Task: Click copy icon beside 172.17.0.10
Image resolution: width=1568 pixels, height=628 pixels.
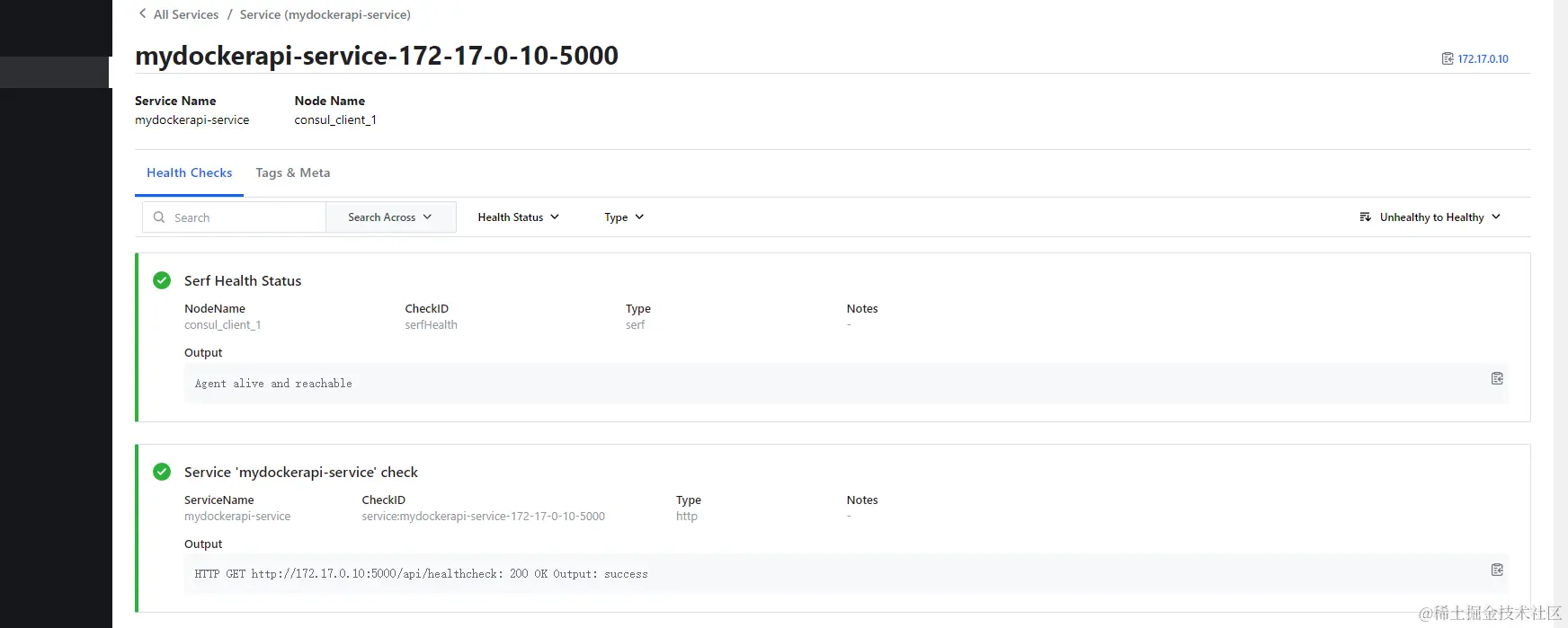Action: (1448, 59)
